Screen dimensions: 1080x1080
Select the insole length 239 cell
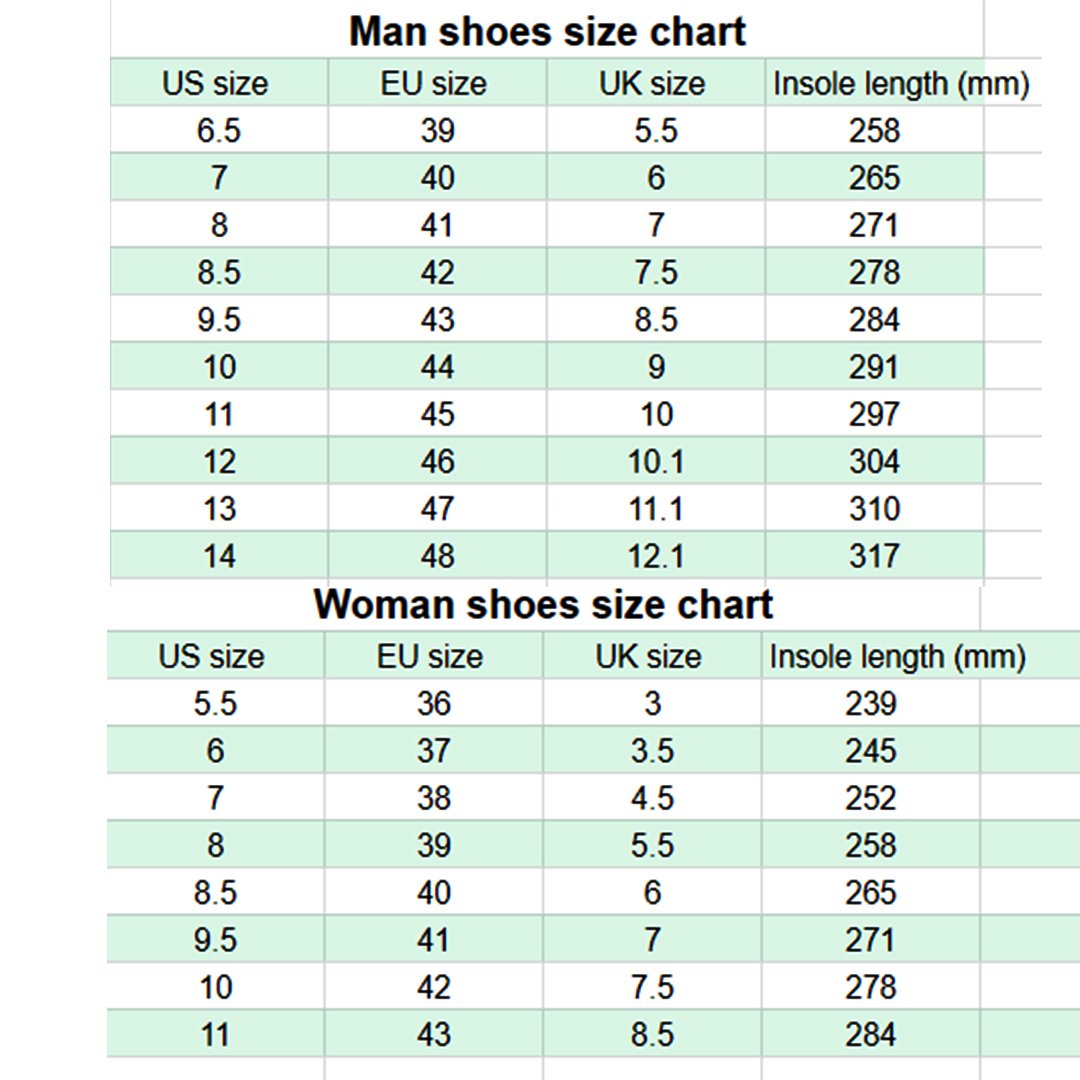[x=870, y=704]
